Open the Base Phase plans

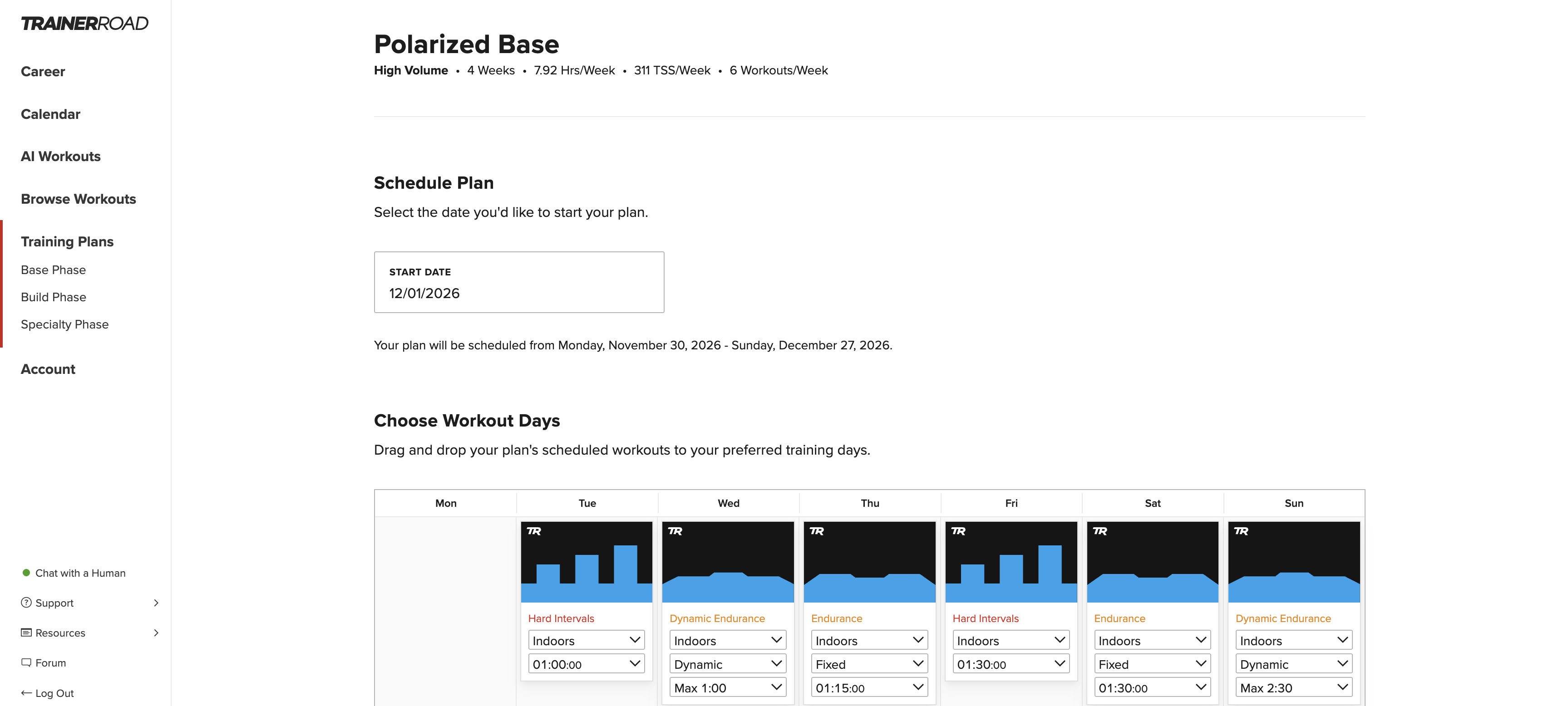click(x=54, y=270)
